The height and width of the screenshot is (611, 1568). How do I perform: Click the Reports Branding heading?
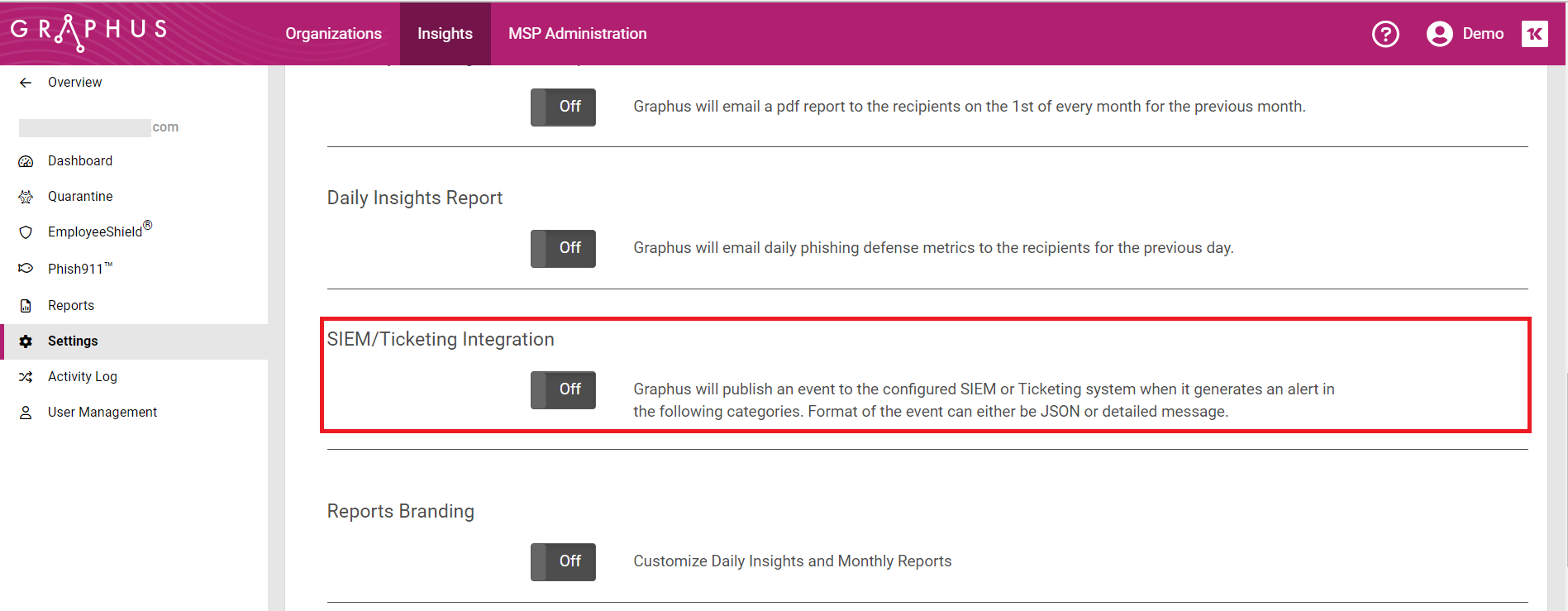[401, 512]
